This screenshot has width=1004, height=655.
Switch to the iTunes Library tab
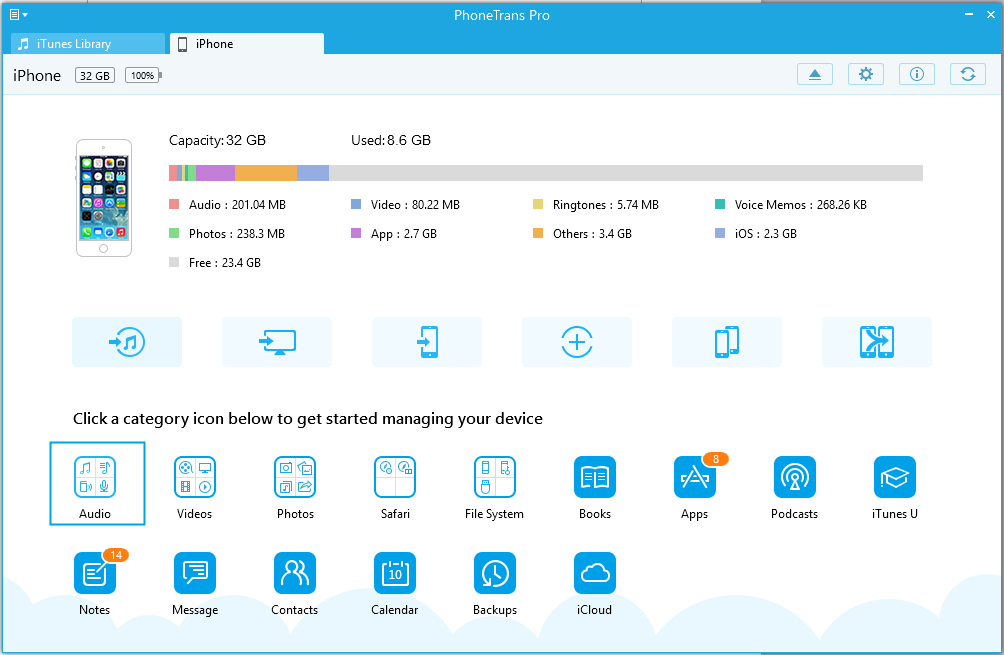click(88, 44)
